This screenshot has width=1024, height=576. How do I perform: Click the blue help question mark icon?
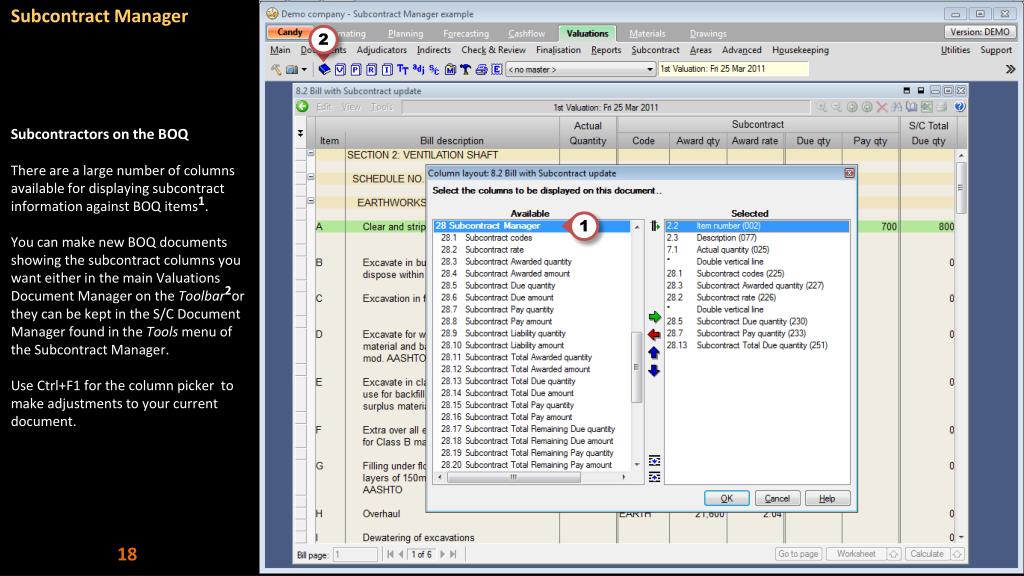(x=959, y=106)
